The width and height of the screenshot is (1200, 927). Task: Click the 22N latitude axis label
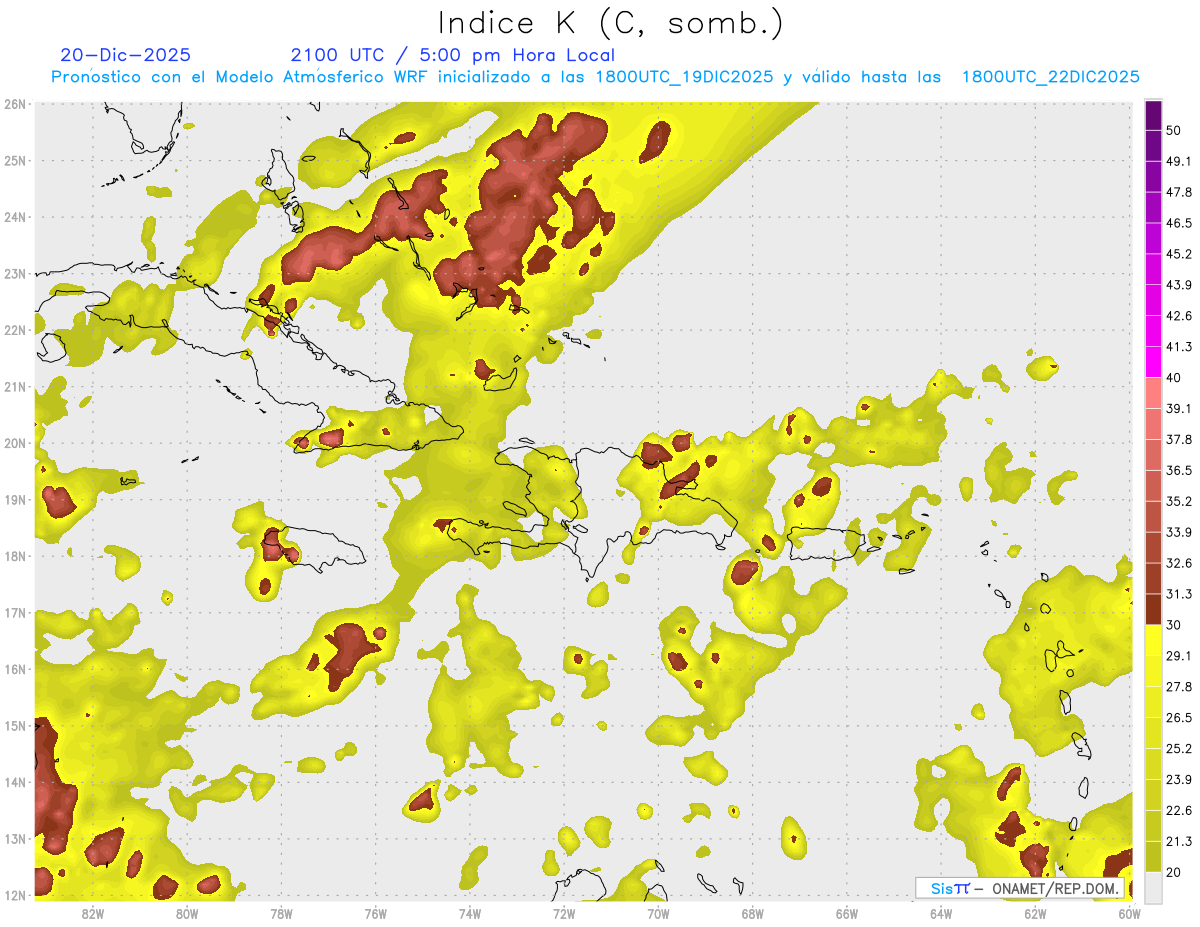pyautogui.click(x=15, y=330)
